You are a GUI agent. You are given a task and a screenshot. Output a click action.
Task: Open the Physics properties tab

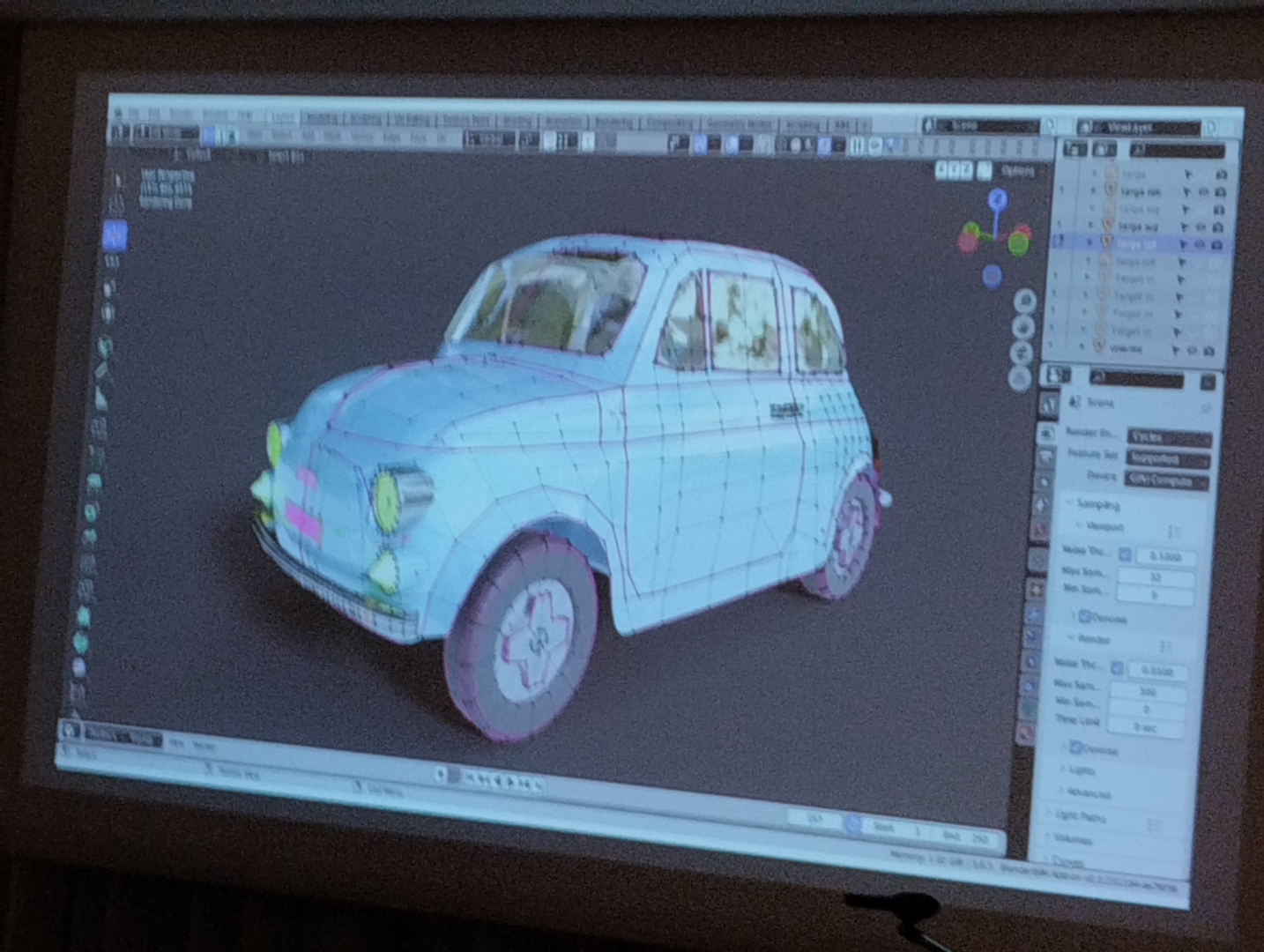click(1031, 659)
